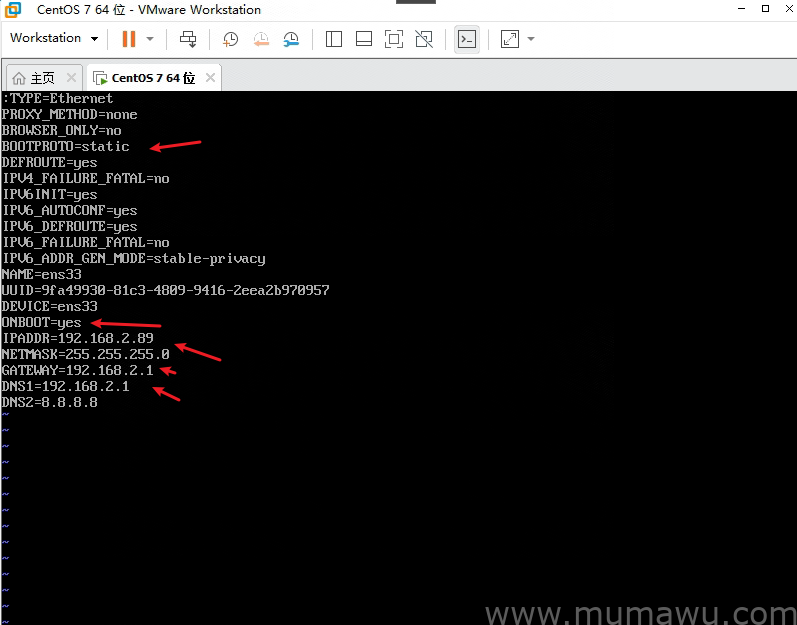Click the DNS2=8.8.8.8 line
Image resolution: width=797 pixels, height=625 pixels.
[x=49, y=402]
